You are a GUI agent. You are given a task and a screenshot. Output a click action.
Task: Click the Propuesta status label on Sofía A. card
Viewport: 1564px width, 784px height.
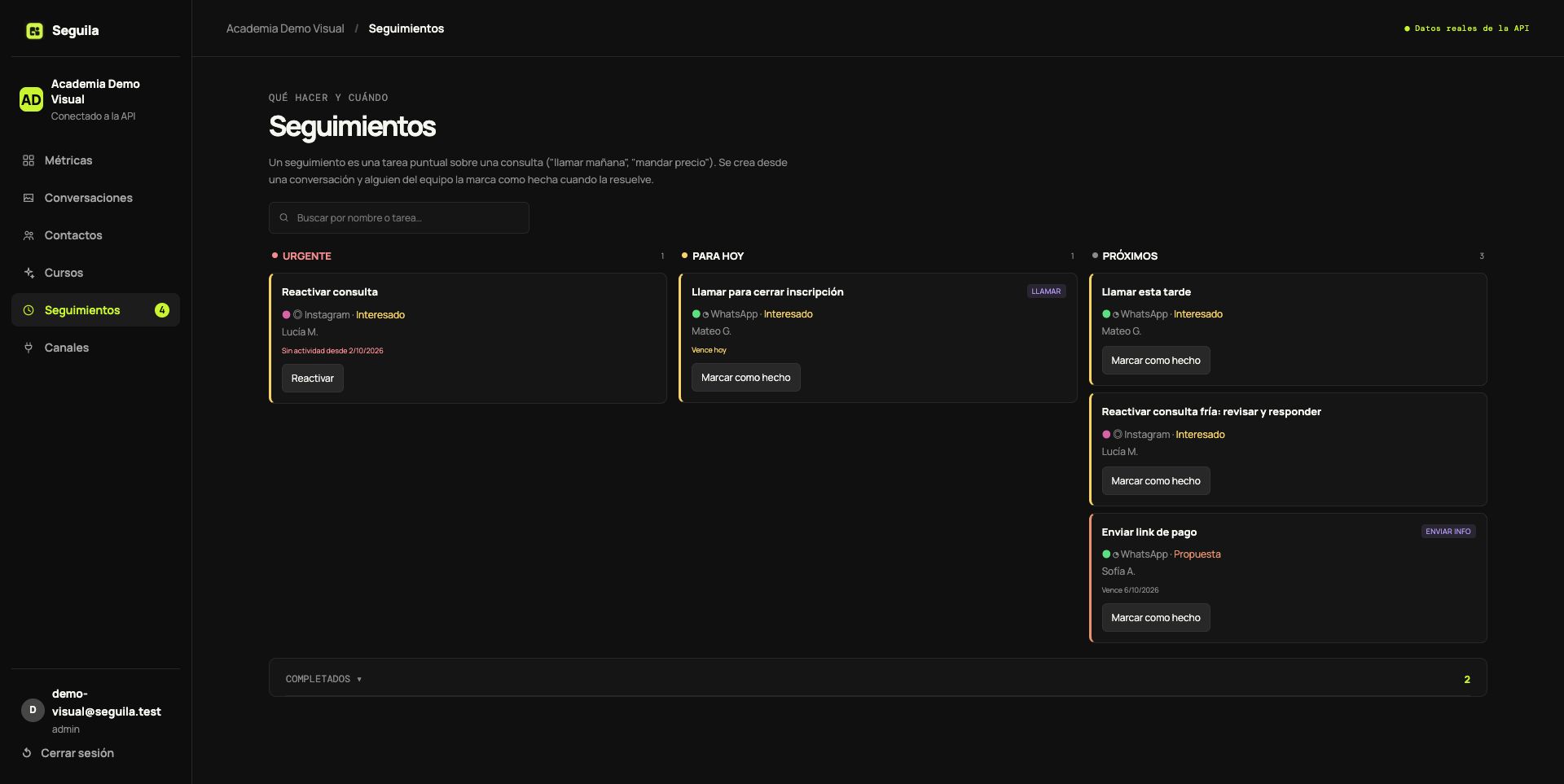click(x=1197, y=554)
